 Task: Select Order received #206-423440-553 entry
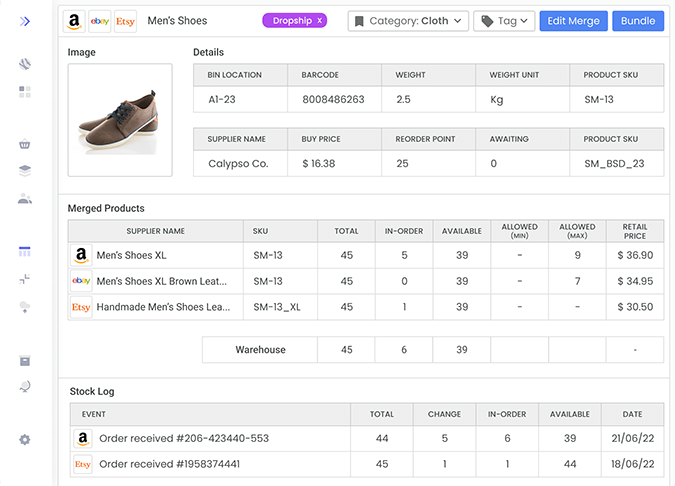pos(184,438)
